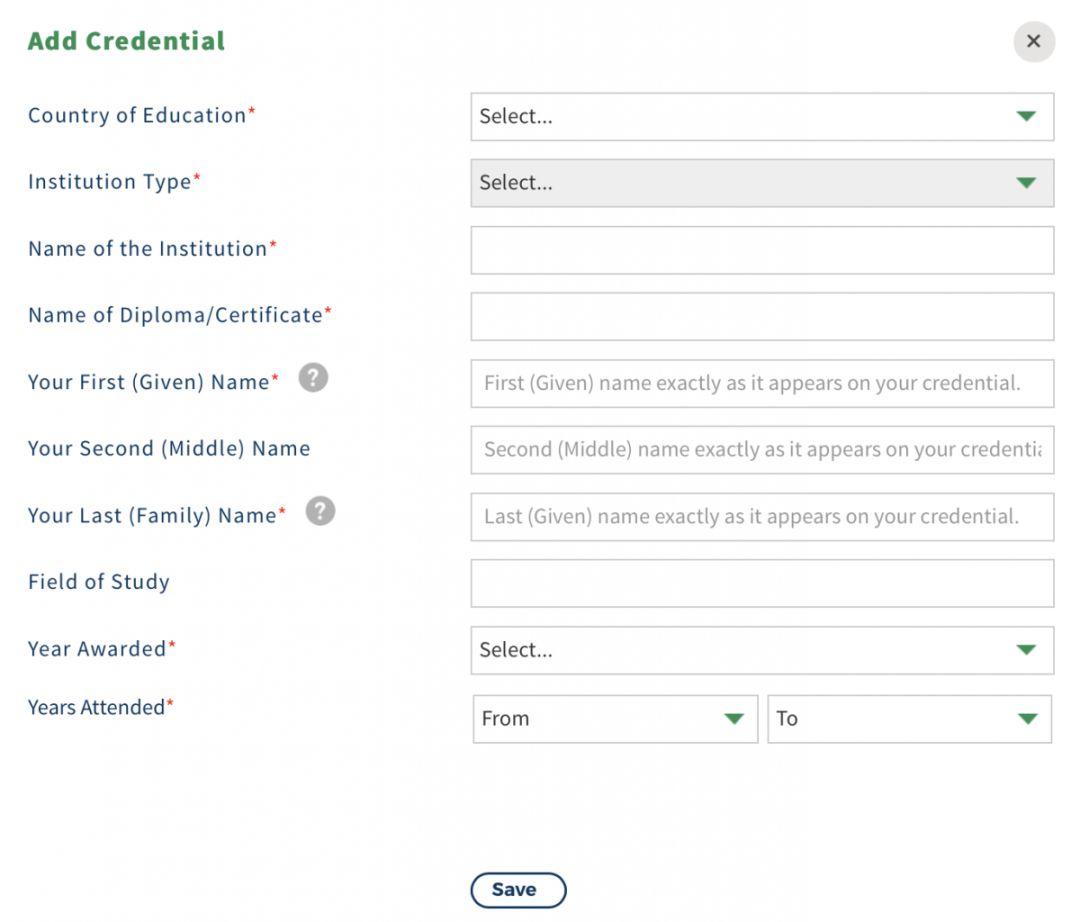The width and height of the screenshot is (1080, 922).
Task: Click the Year Awarded green arrow
Action: coord(1026,650)
